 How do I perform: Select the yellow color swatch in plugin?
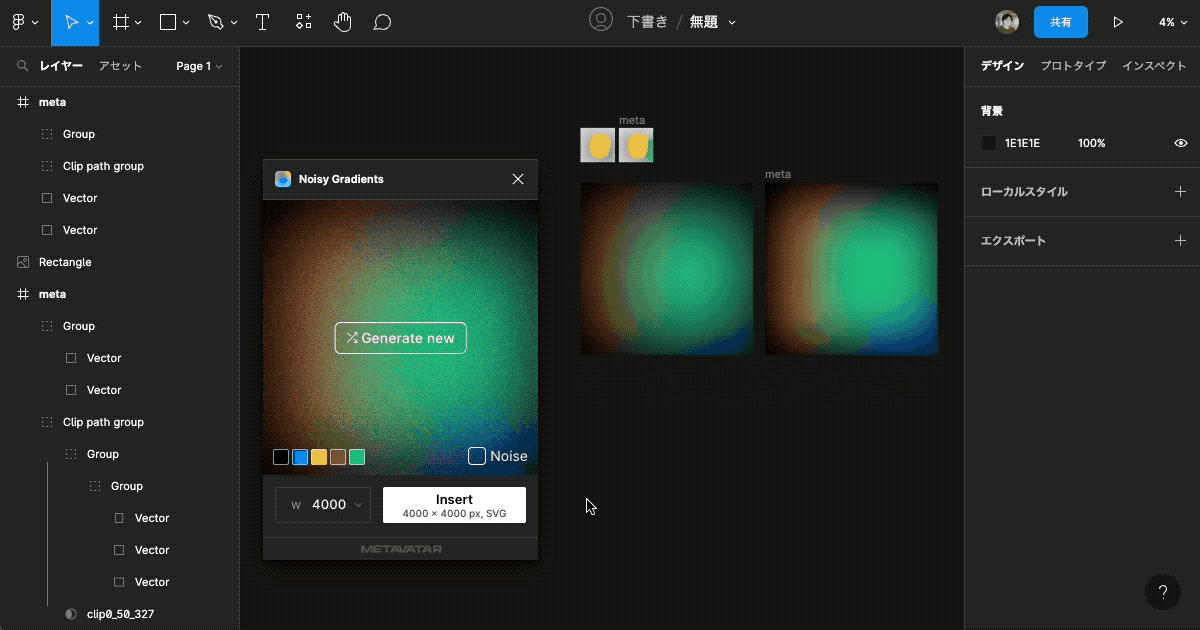pyautogui.click(x=319, y=457)
